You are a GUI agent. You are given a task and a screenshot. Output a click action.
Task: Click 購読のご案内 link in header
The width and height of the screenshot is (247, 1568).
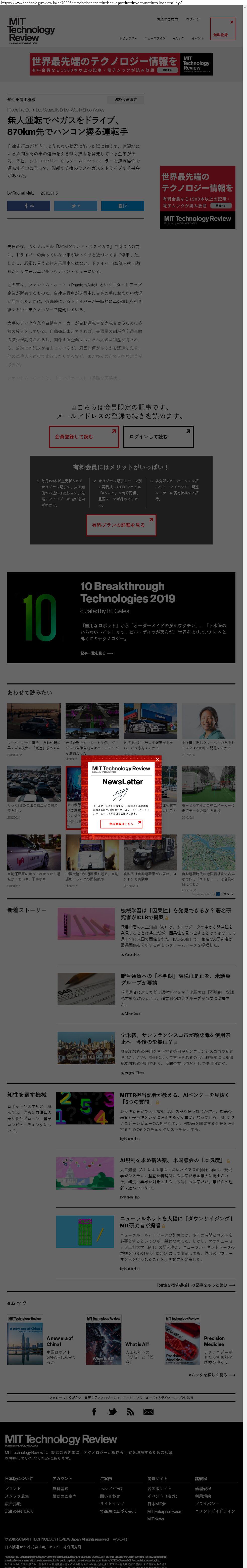(x=168, y=19)
